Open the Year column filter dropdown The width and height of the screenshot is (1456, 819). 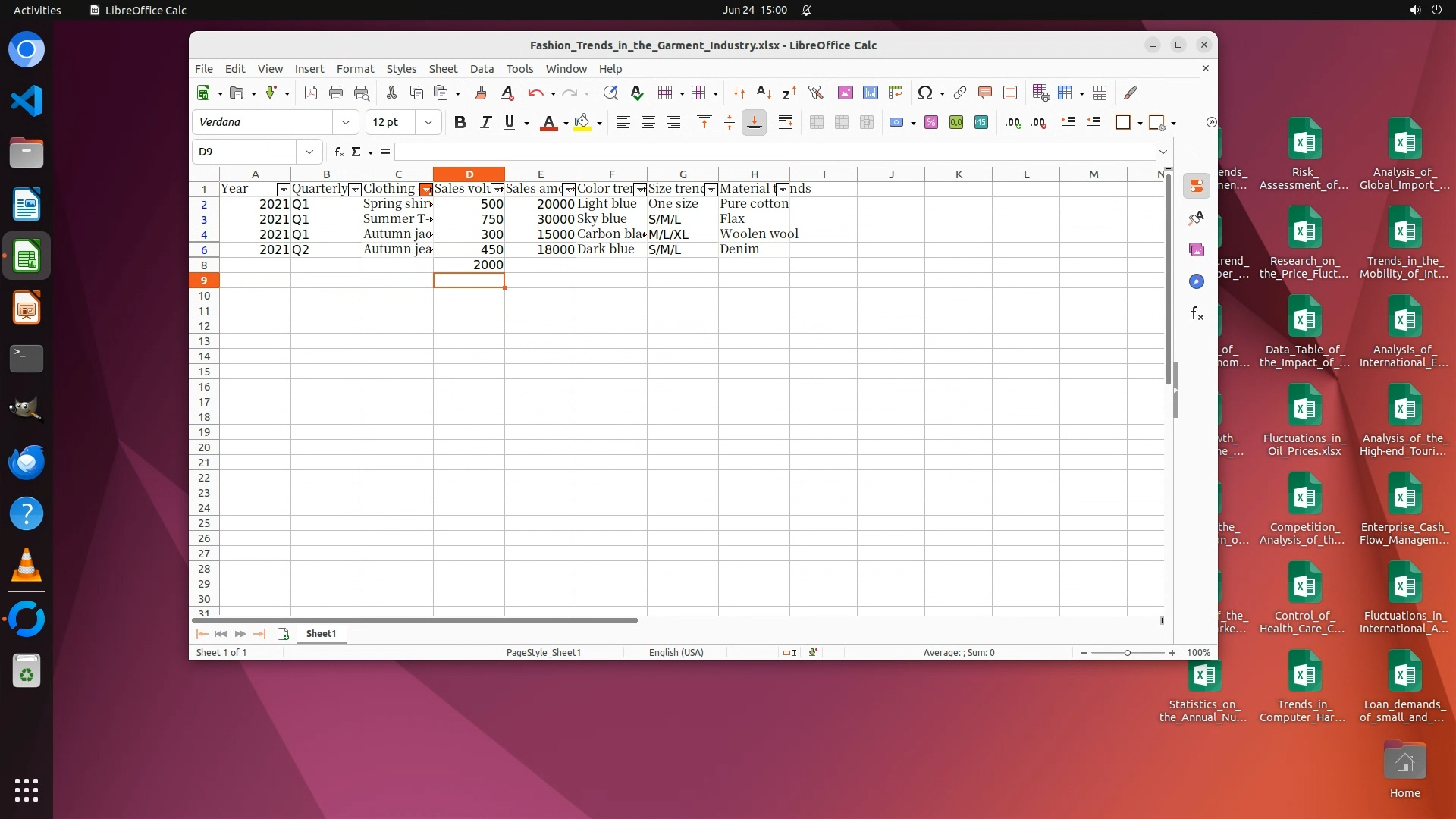click(283, 190)
